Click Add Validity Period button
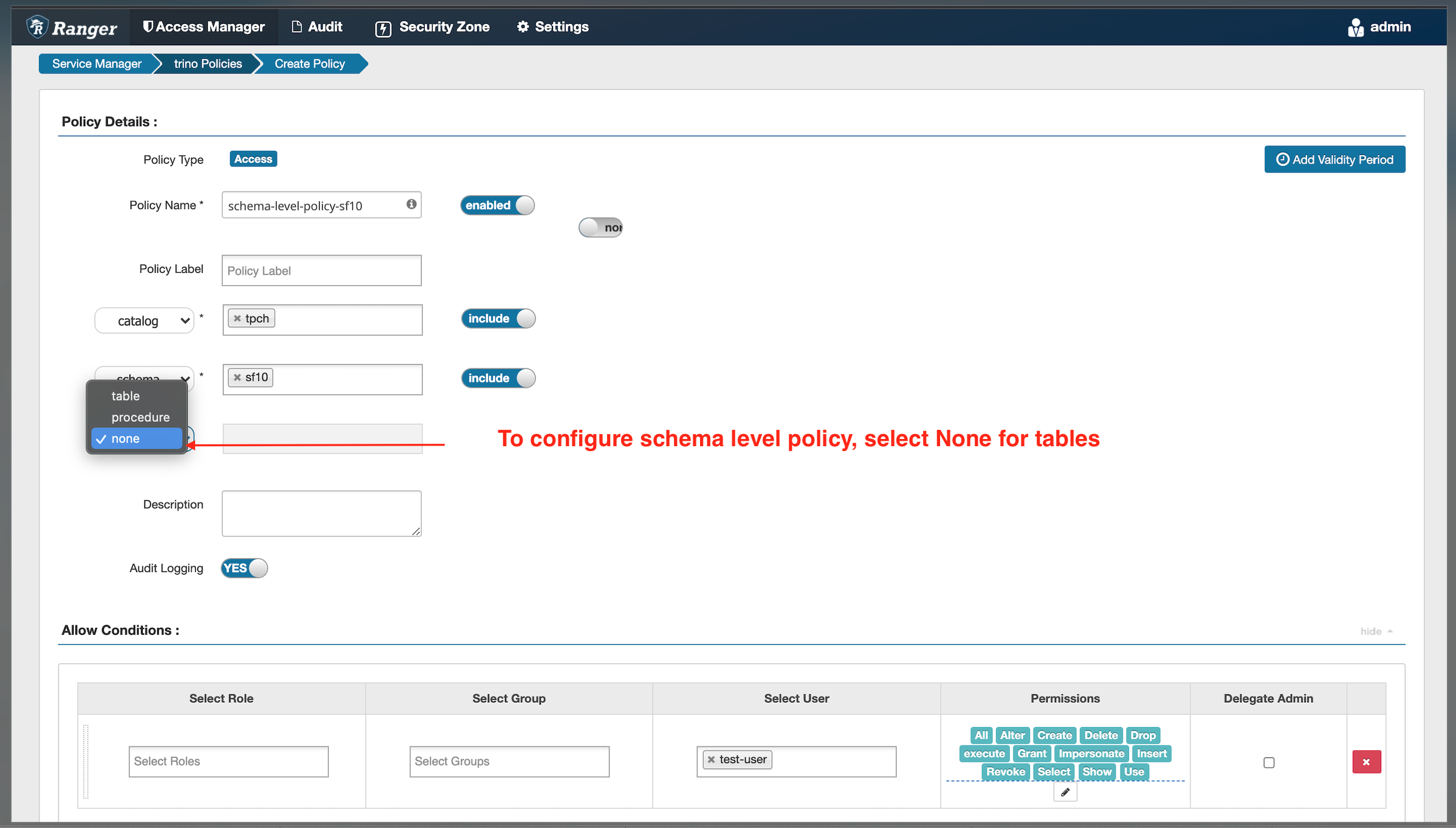This screenshot has width=1456, height=828. 1334,159
